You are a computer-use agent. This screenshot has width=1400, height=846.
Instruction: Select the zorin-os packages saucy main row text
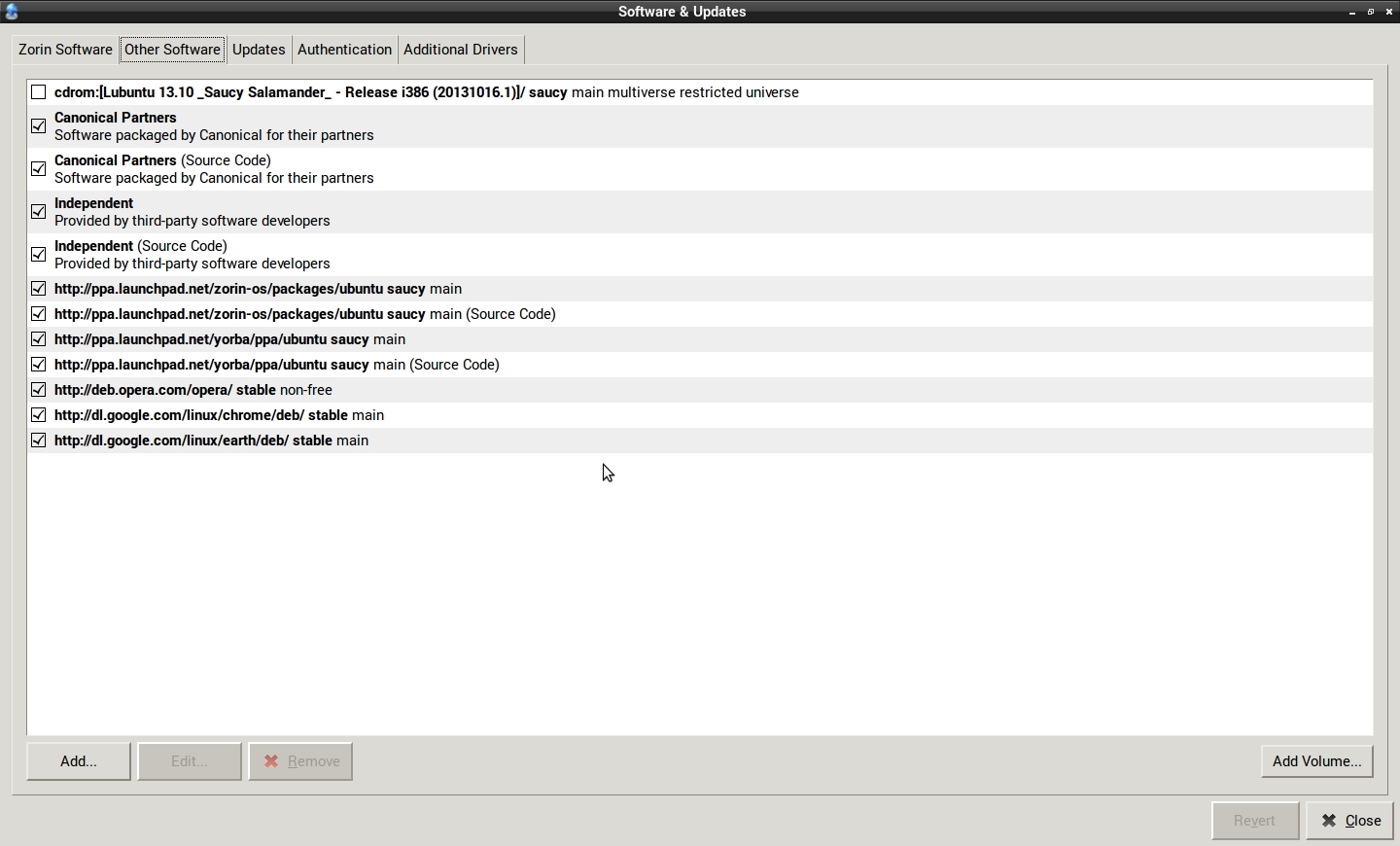pyautogui.click(x=258, y=289)
